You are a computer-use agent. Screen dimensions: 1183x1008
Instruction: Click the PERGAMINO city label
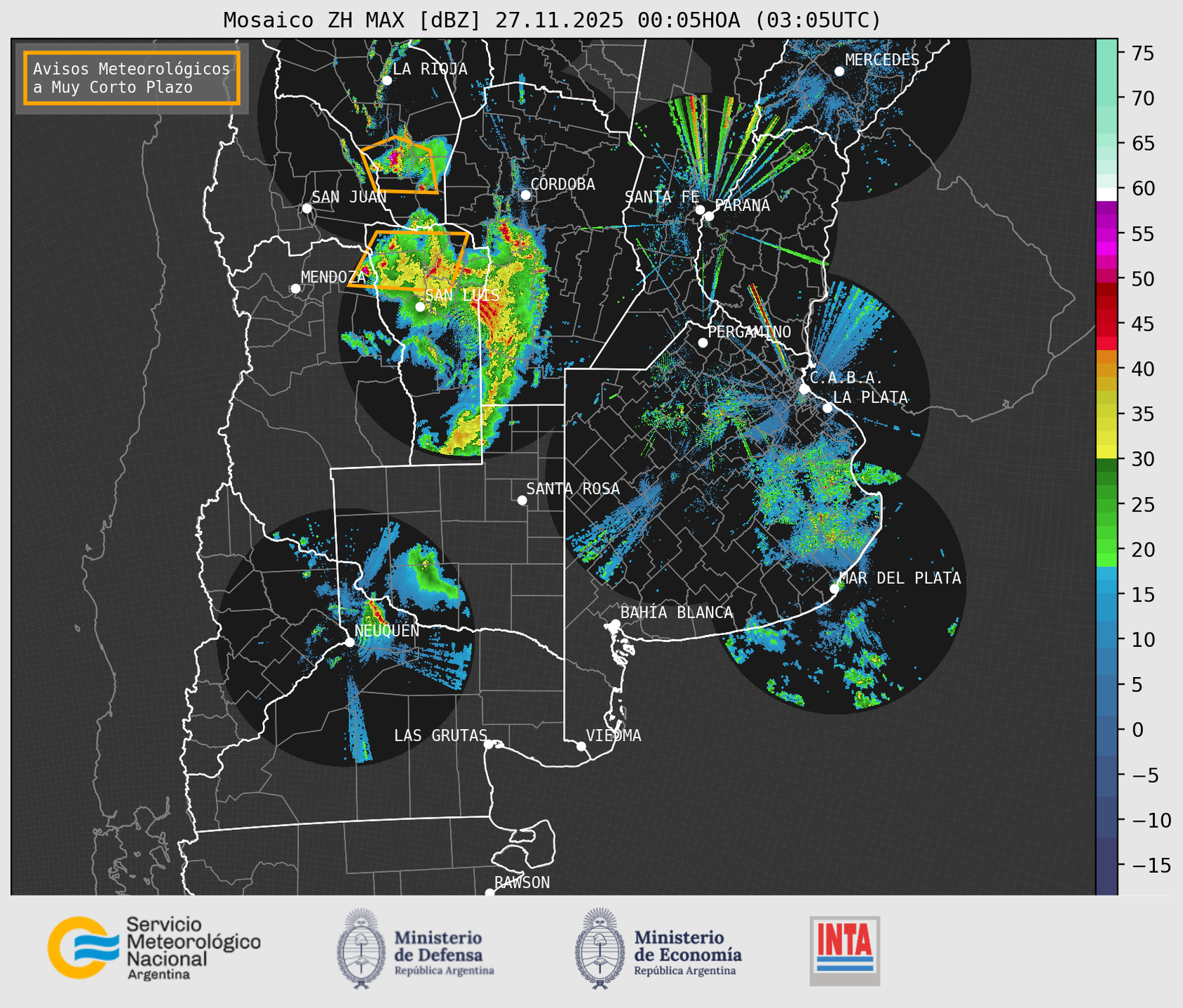pos(749,332)
